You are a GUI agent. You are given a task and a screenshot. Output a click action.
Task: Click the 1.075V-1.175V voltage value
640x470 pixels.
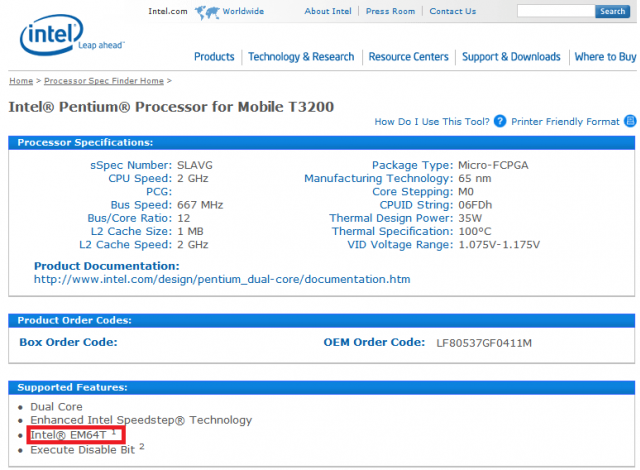(x=499, y=245)
